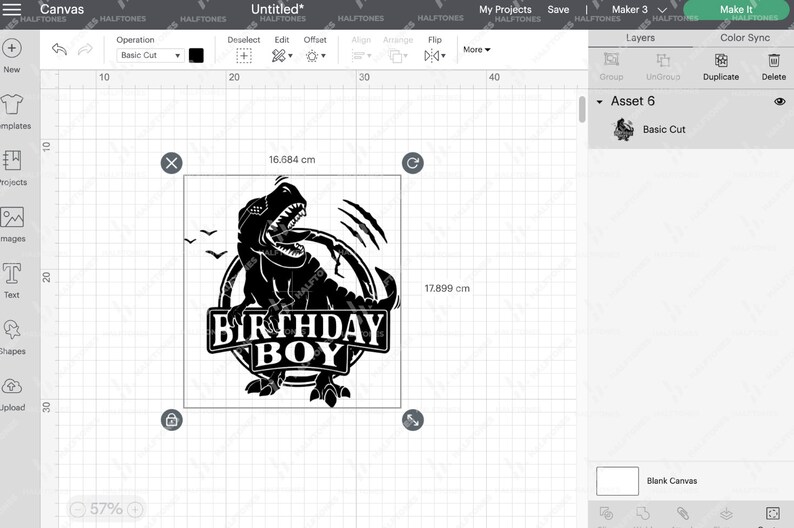Hide Asset 6 with the eye icon
This screenshot has height=528, width=794.
click(780, 101)
